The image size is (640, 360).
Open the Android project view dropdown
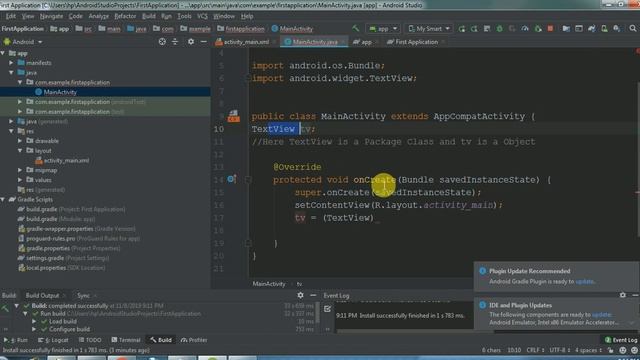(23, 42)
